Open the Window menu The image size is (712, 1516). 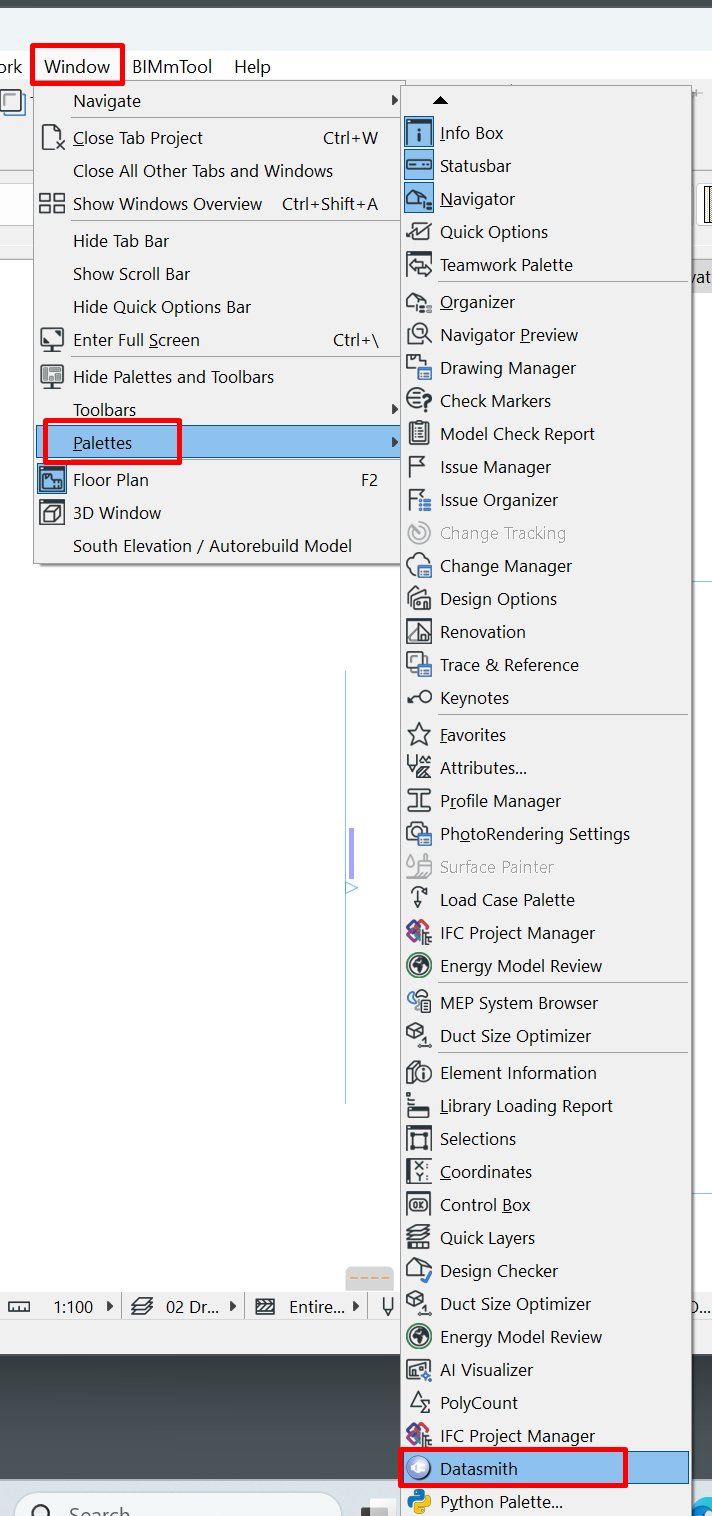(x=77, y=66)
